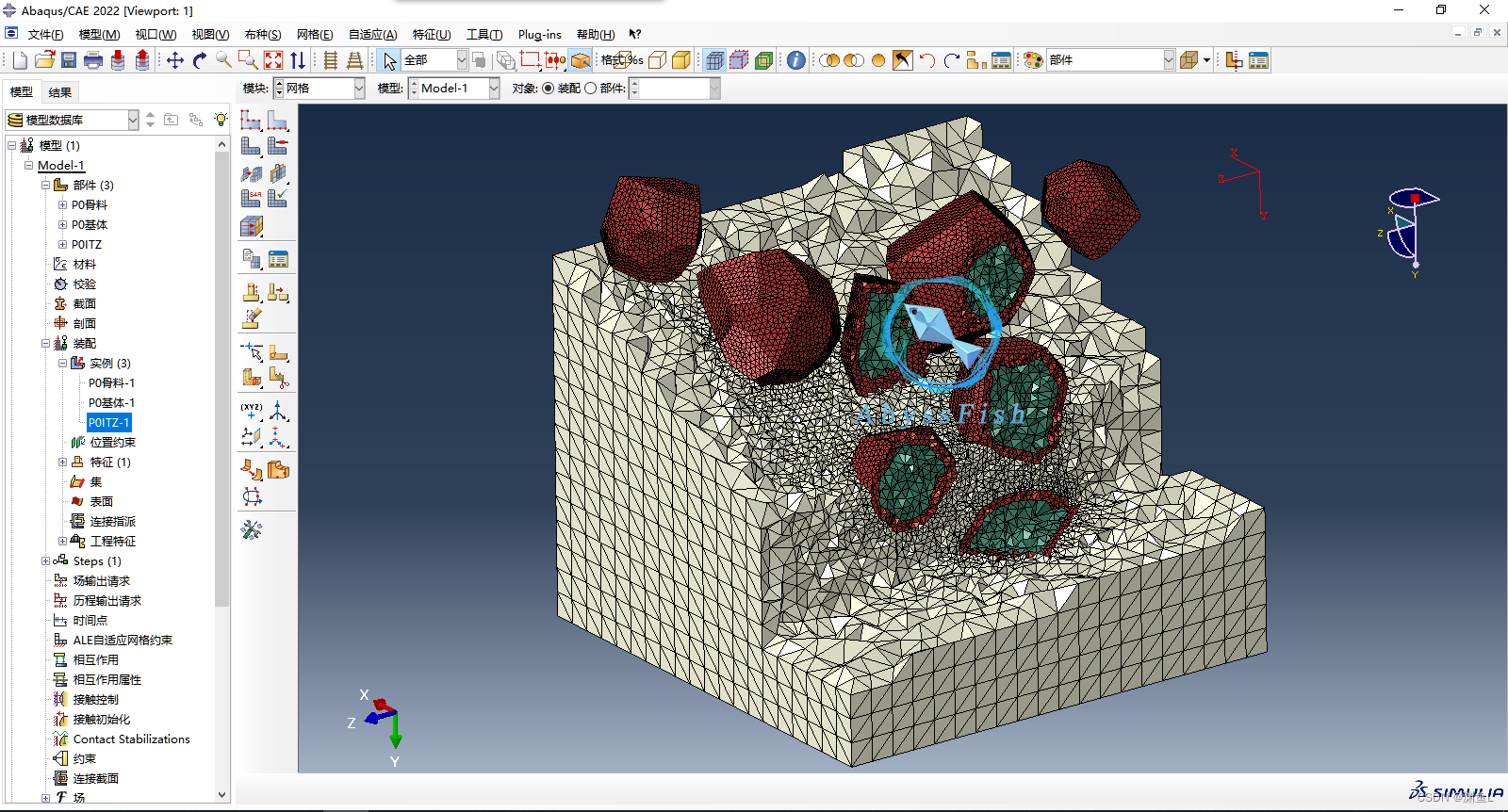The height and width of the screenshot is (812, 1508).
Task: Click the Save model database icon
Action: tap(69, 60)
